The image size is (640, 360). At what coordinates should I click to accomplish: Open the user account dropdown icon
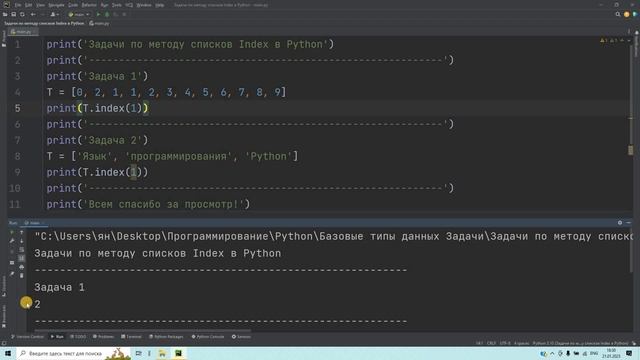click(54, 14)
